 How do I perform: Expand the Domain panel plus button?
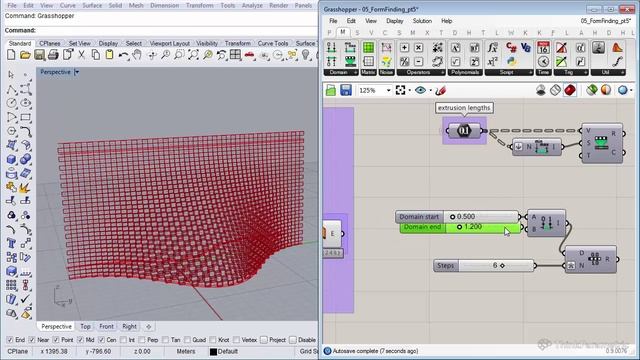coord(355,72)
